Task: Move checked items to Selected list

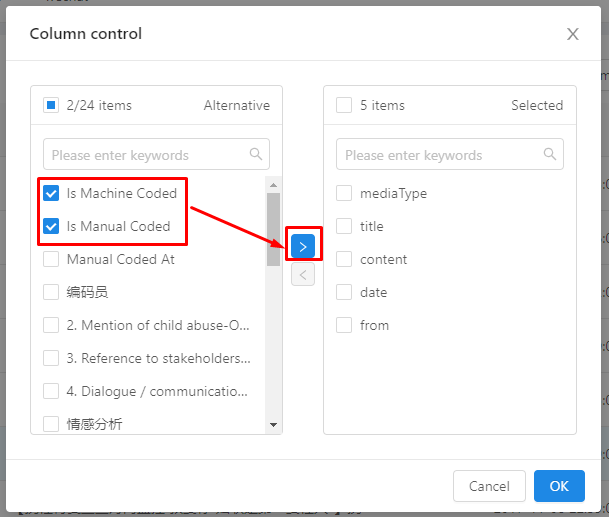Action: (x=303, y=245)
